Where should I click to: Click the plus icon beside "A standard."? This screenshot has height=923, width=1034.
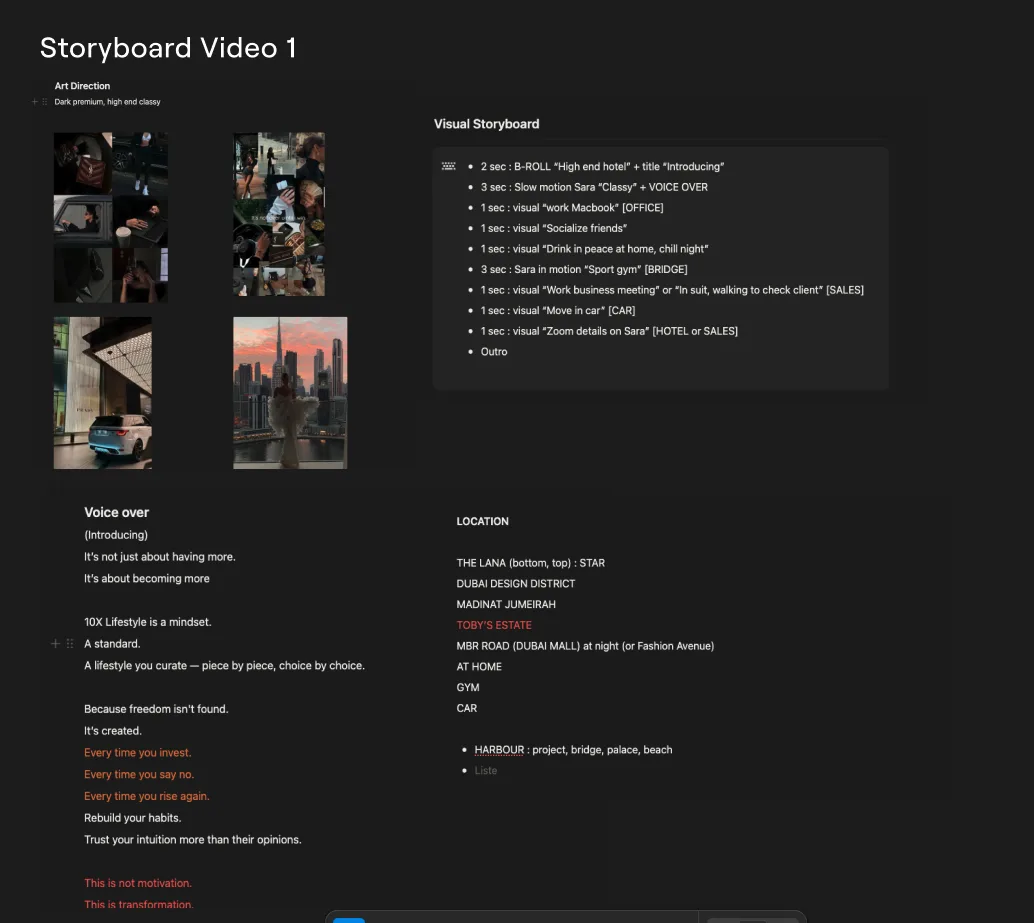[56, 644]
